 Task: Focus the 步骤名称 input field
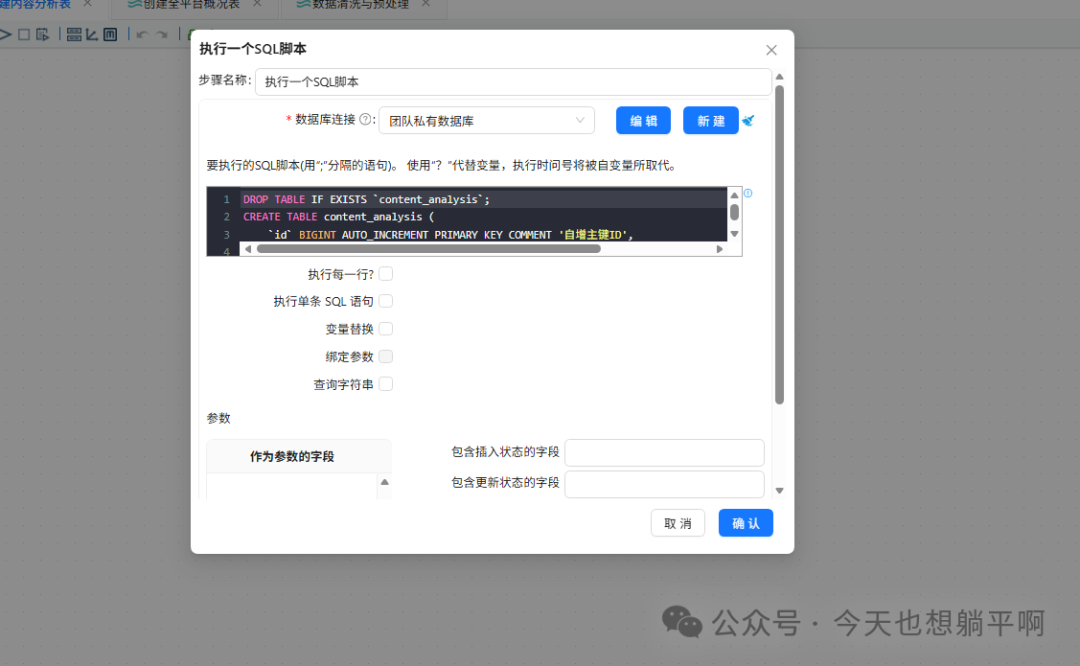click(513, 82)
